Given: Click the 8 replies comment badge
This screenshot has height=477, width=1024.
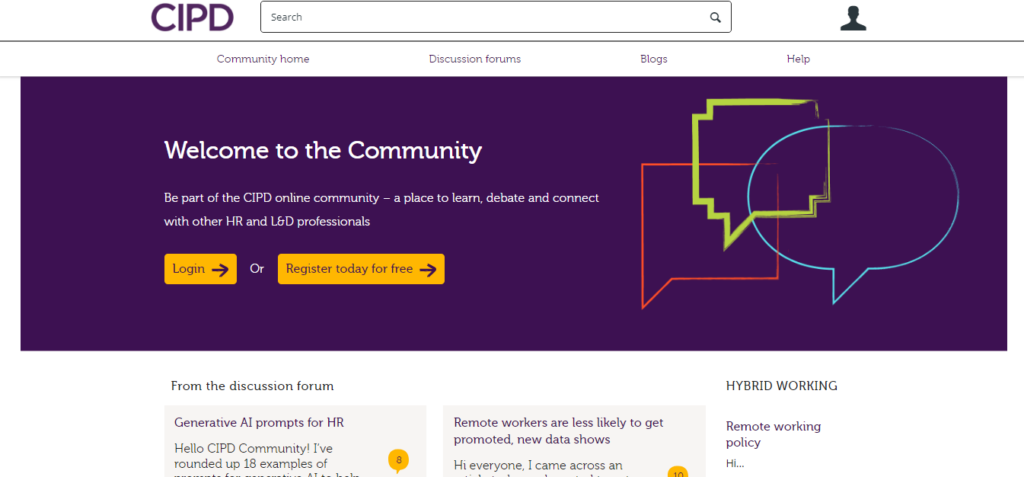Looking at the screenshot, I should click(398, 461).
